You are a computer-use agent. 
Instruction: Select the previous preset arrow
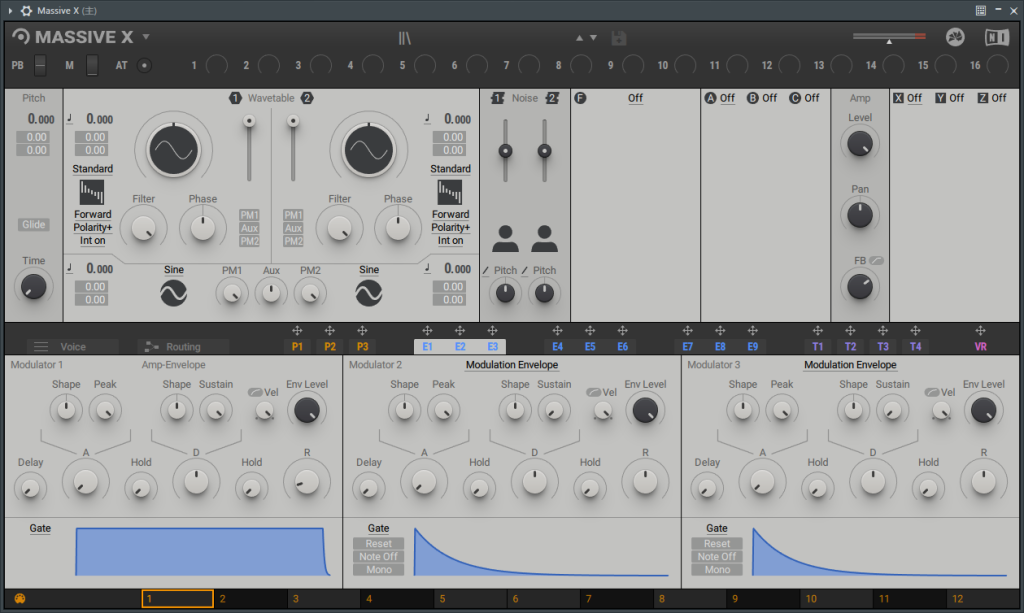pos(579,38)
